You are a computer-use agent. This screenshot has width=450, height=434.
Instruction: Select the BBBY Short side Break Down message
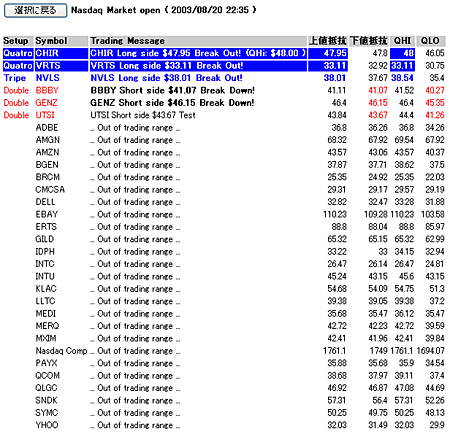[x=172, y=90]
